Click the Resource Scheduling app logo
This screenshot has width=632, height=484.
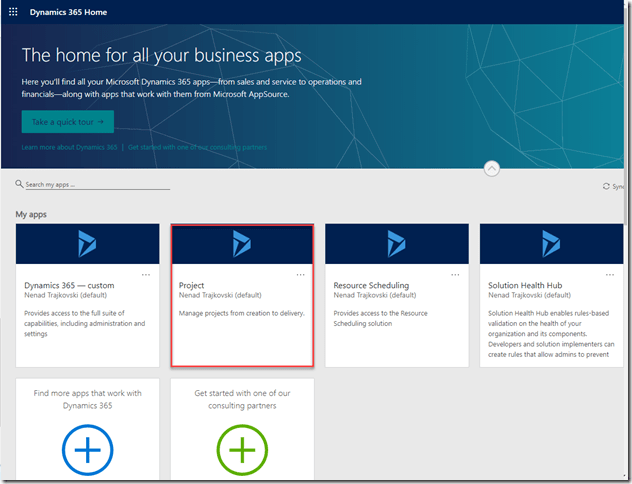coord(397,244)
